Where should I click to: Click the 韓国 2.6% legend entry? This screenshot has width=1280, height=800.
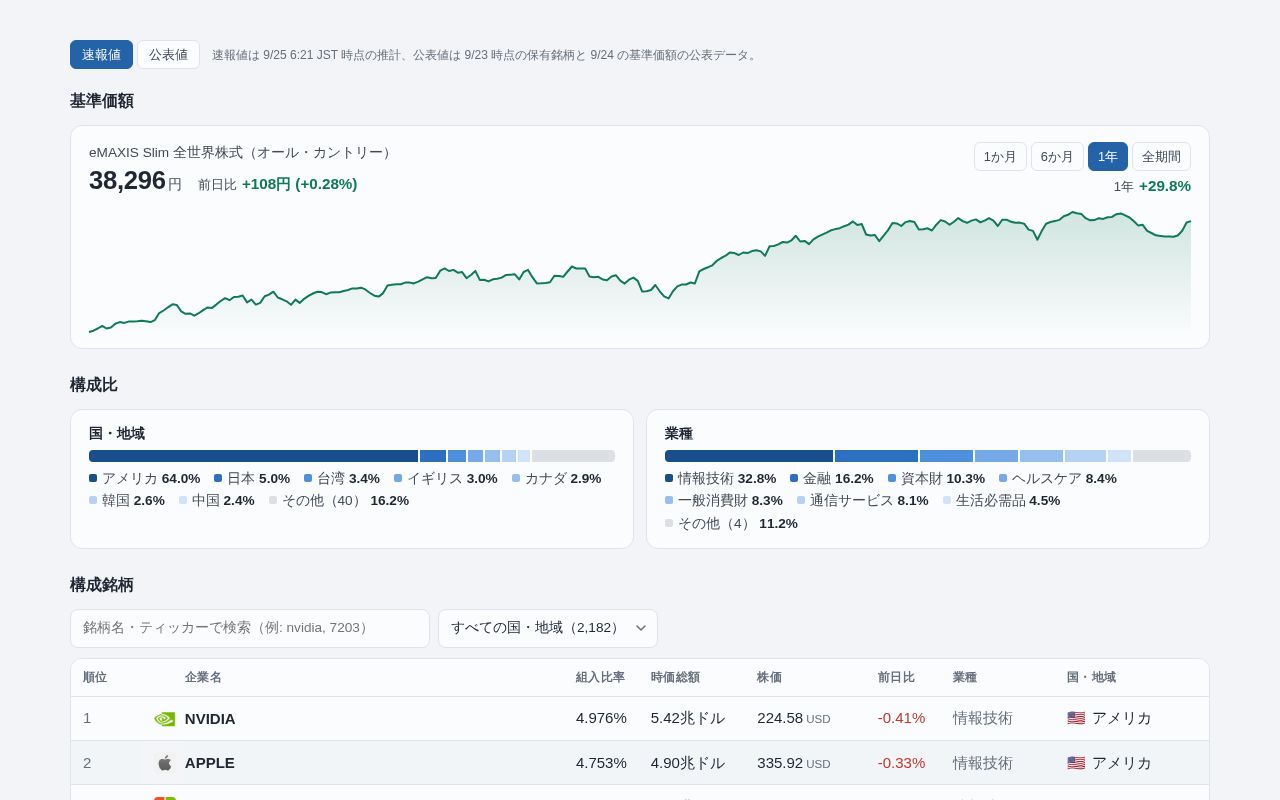coord(127,501)
